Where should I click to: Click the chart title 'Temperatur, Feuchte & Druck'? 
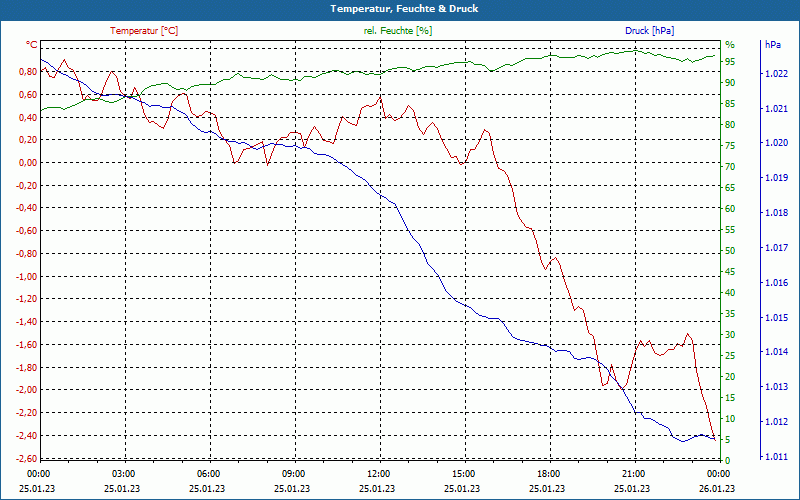tap(404, 9)
